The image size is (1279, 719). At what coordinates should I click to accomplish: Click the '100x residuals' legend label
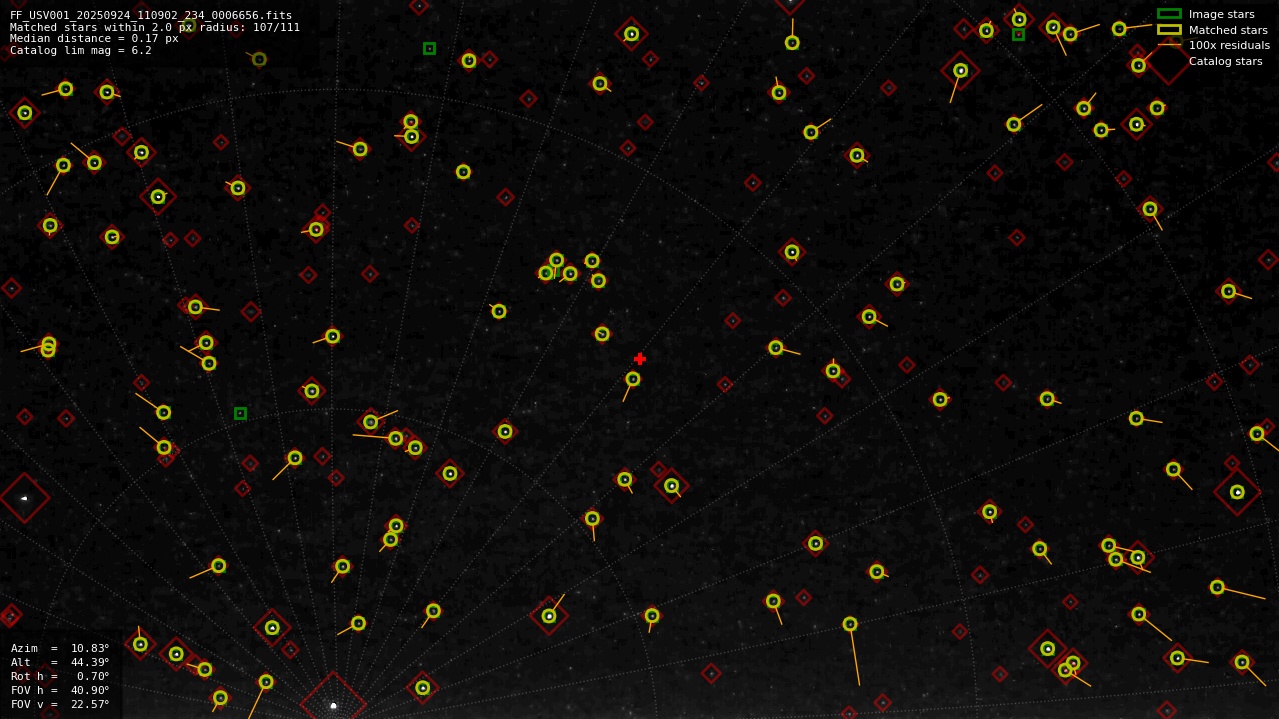[1229, 45]
